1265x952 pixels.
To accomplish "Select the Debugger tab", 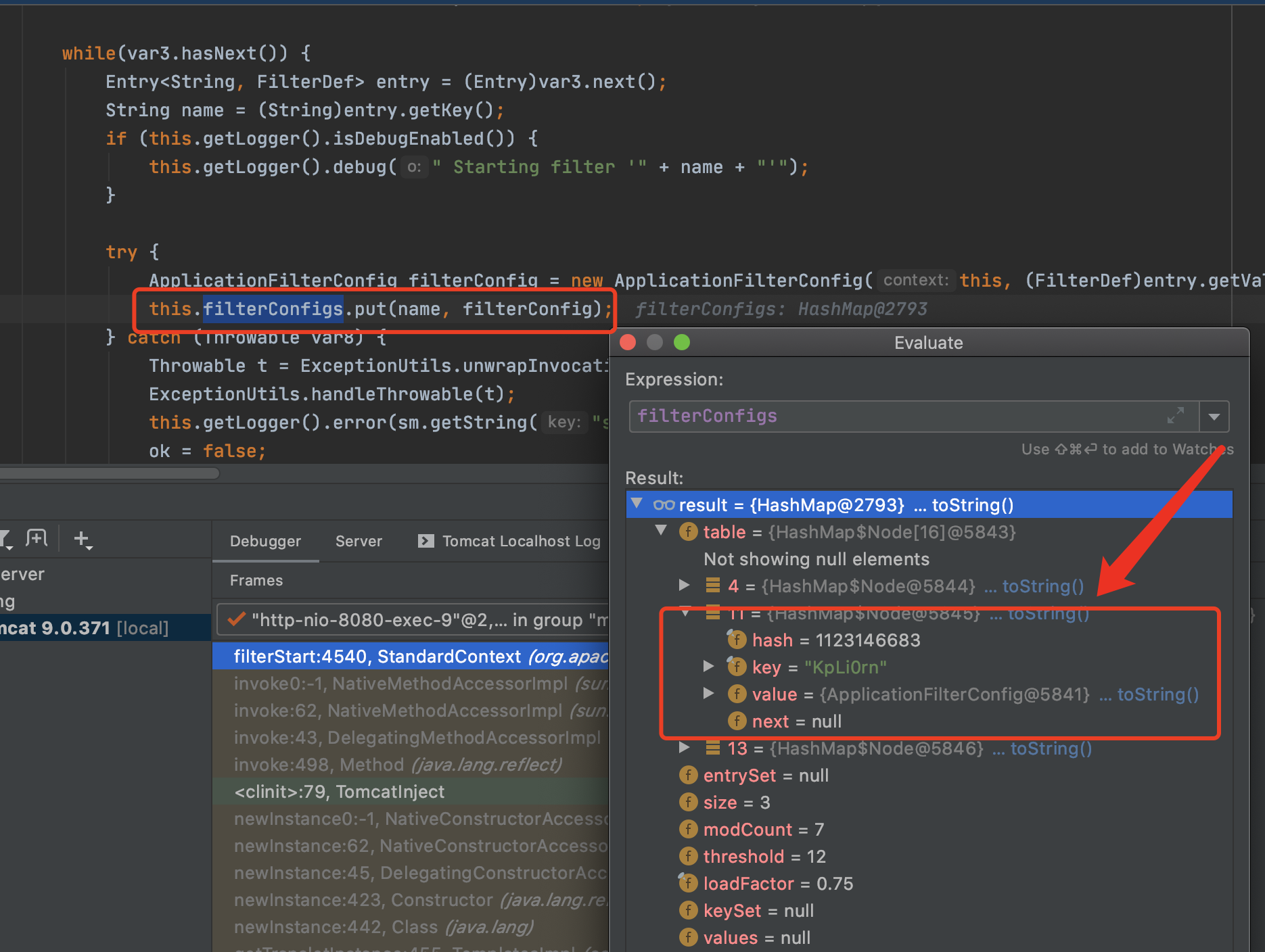I will (265, 541).
